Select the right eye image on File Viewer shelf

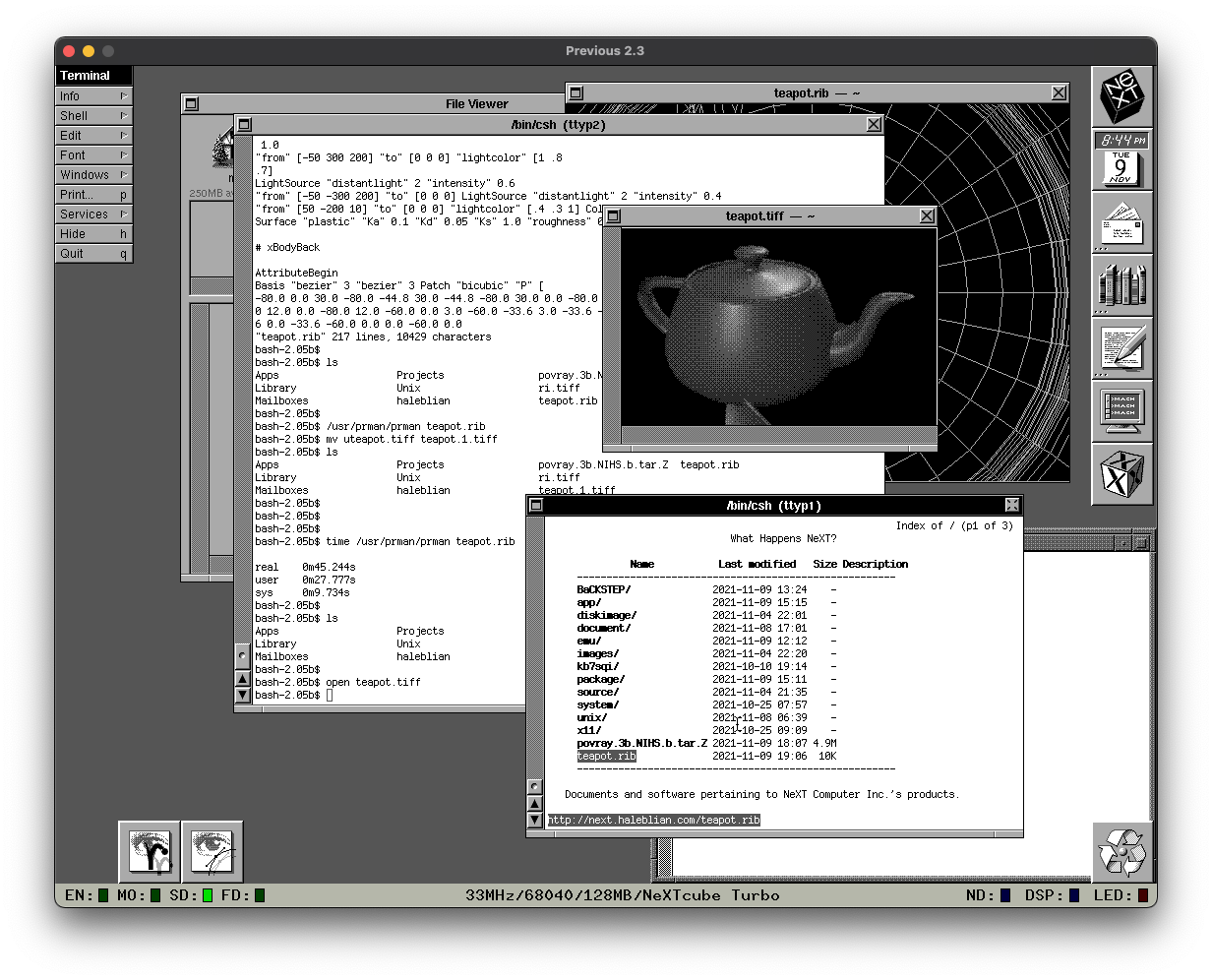click(212, 851)
